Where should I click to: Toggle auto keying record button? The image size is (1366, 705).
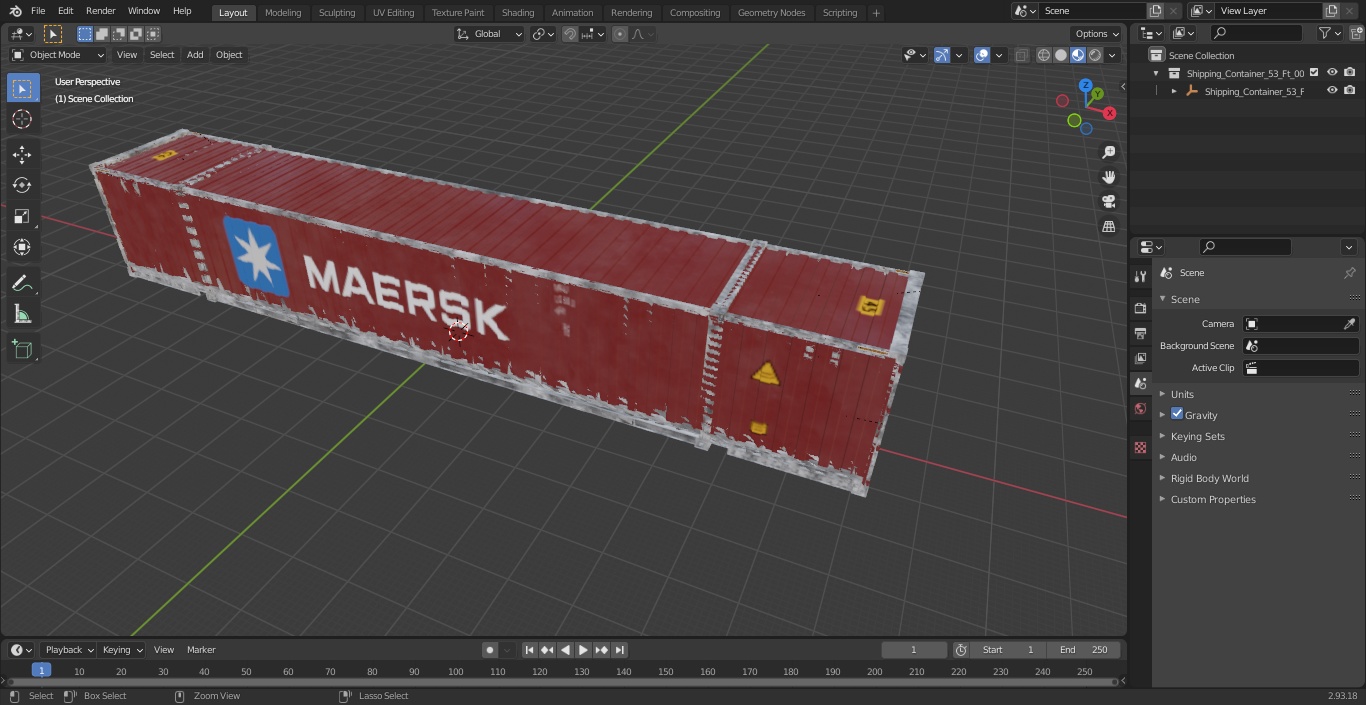490,650
